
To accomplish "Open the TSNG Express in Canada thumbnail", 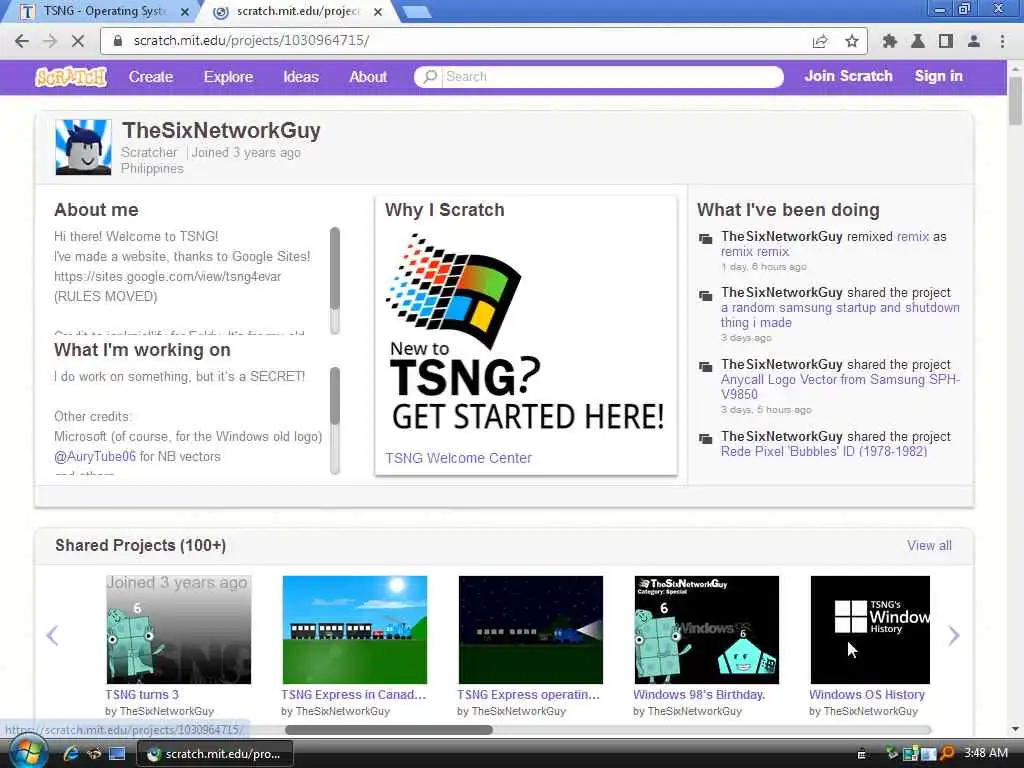I will (x=355, y=630).
